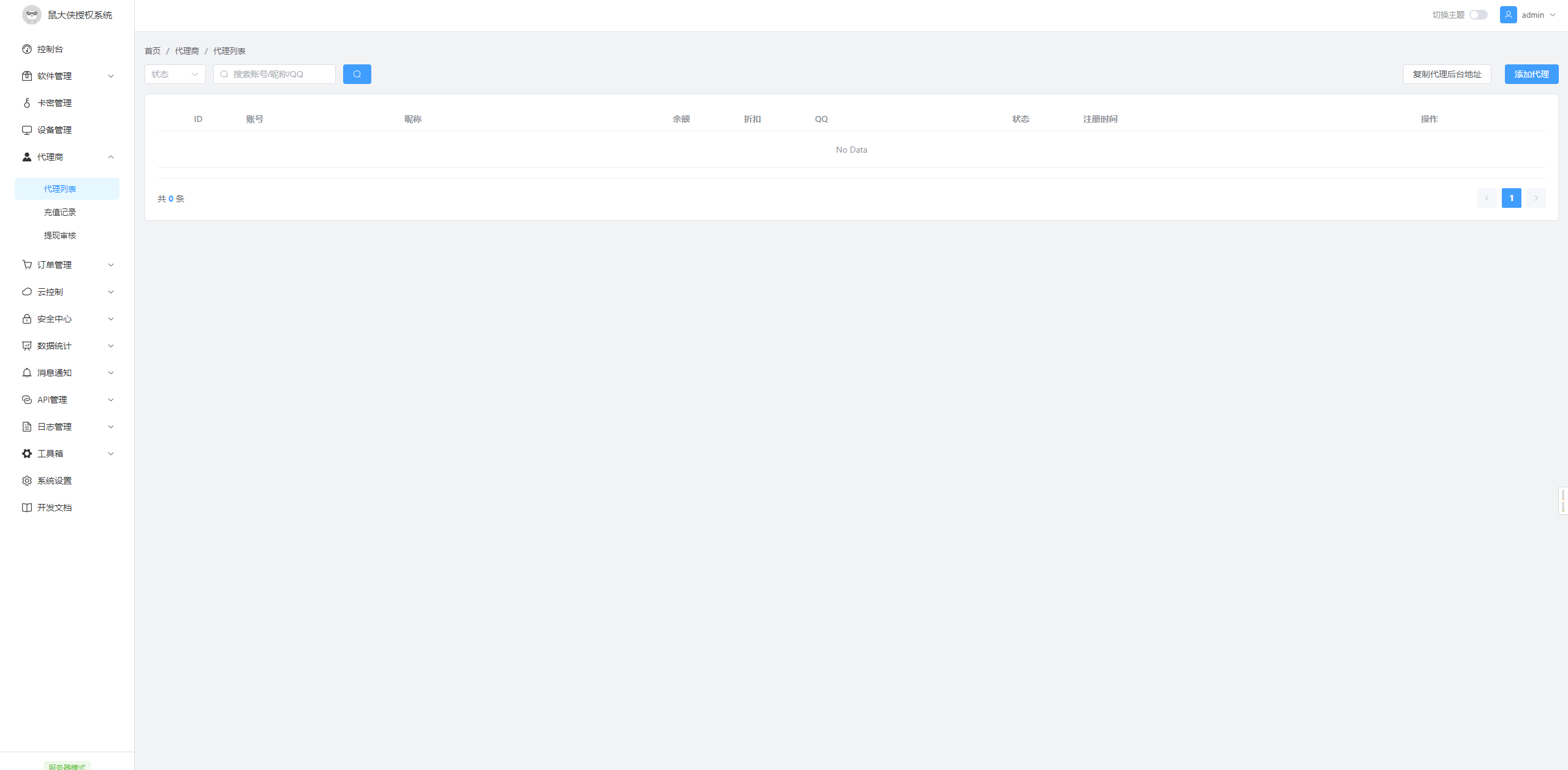Click the 鼠大侠 logo avatar

coord(32,15)
